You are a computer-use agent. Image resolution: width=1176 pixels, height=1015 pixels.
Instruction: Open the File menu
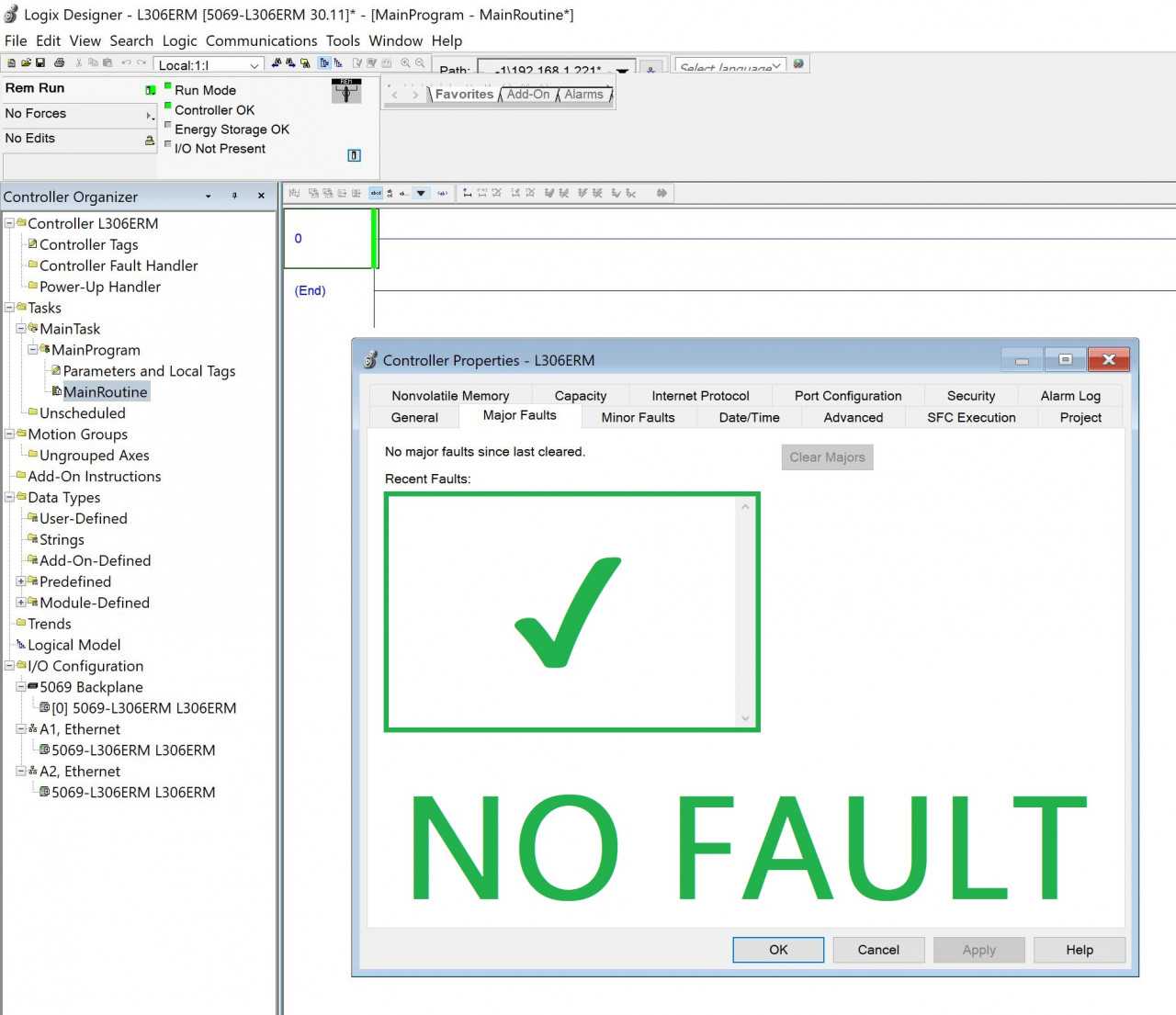(x=16, y=40)
